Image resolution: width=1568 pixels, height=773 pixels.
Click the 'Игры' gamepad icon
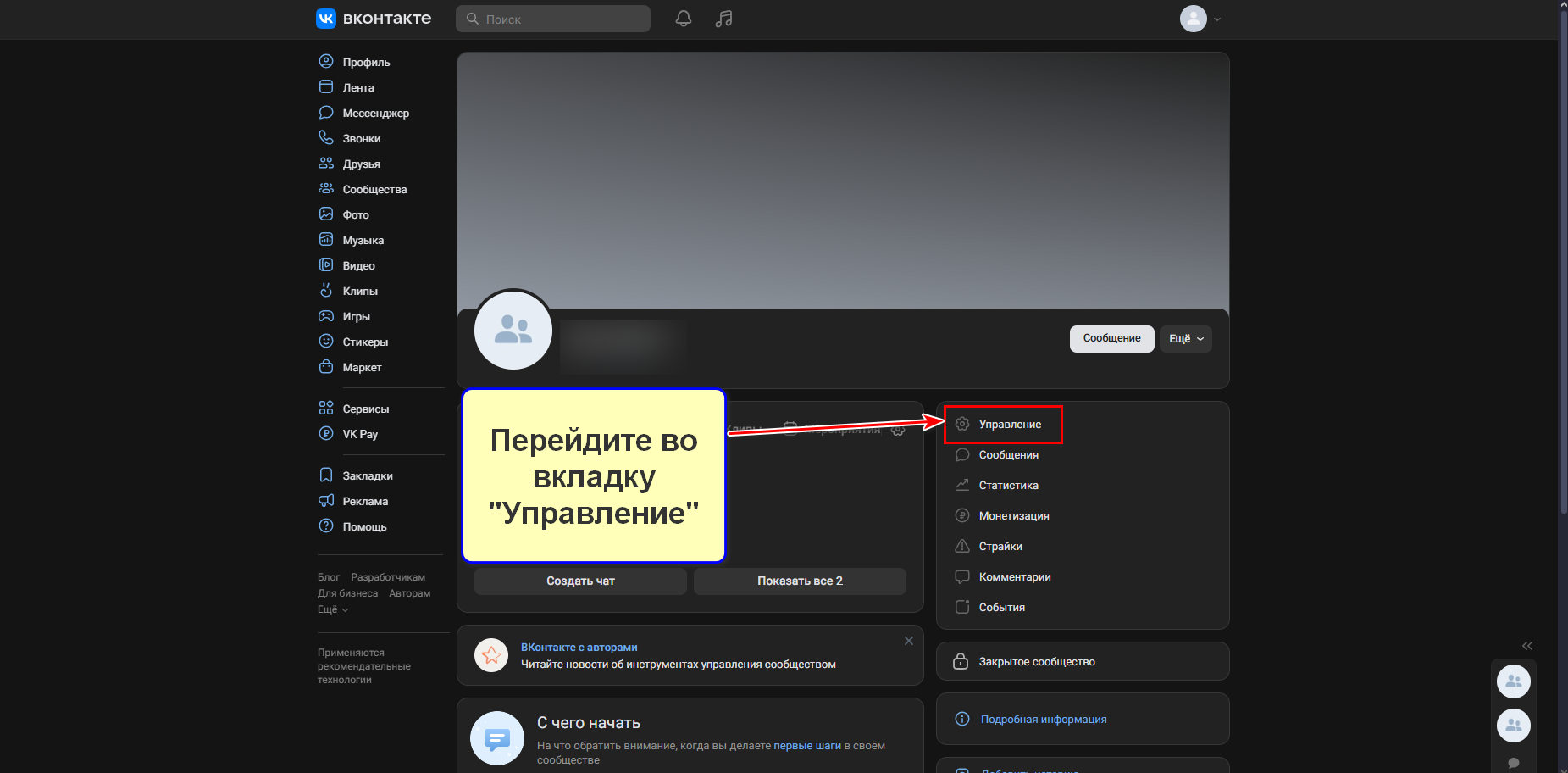click(326, 315)
